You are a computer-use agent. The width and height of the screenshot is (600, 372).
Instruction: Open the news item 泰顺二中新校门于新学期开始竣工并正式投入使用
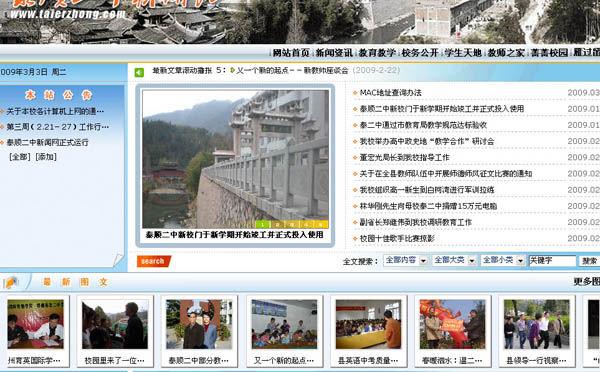click(x=442, y=109)
